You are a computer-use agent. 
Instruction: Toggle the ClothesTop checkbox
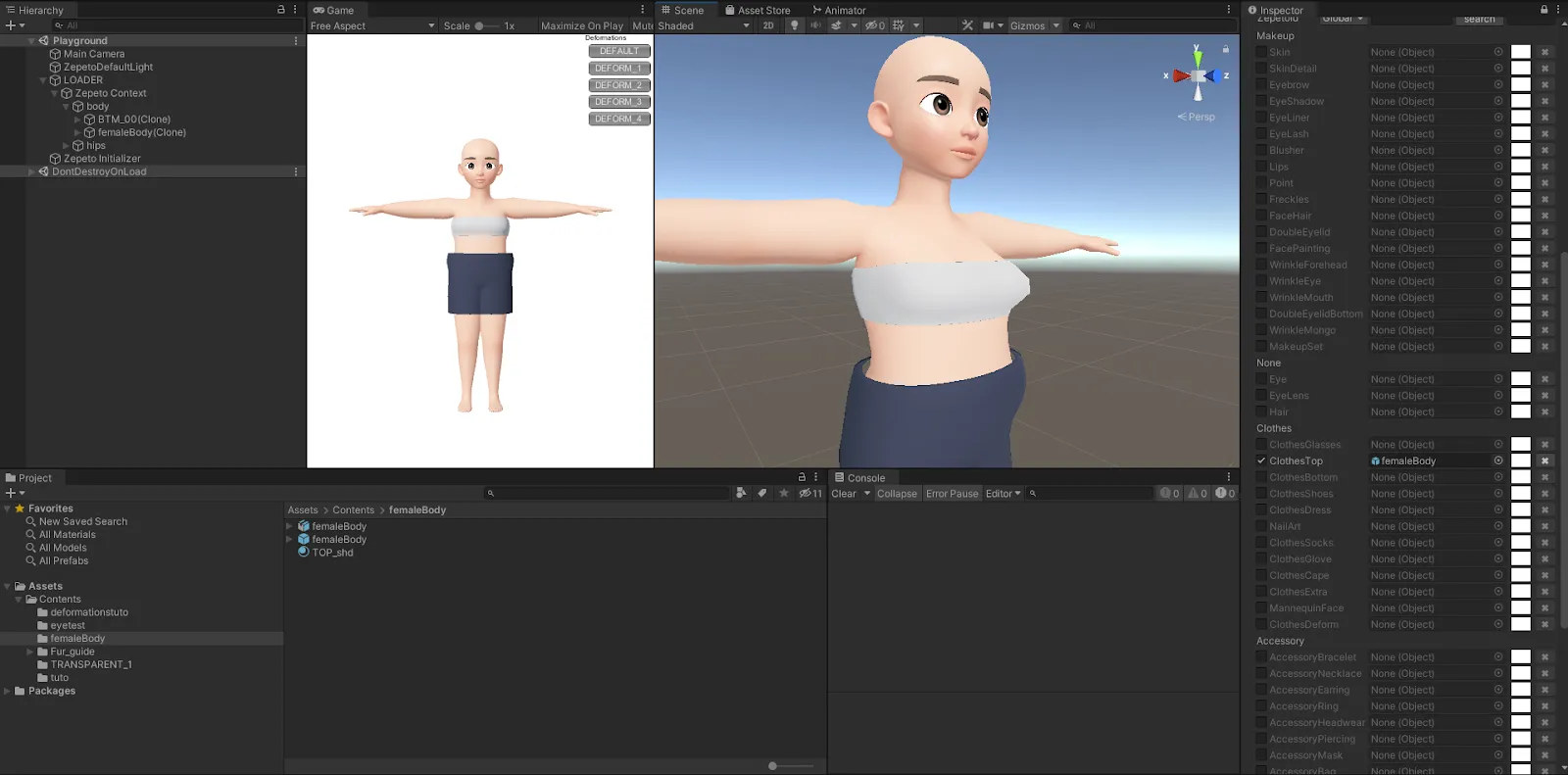coord(1261,460)
